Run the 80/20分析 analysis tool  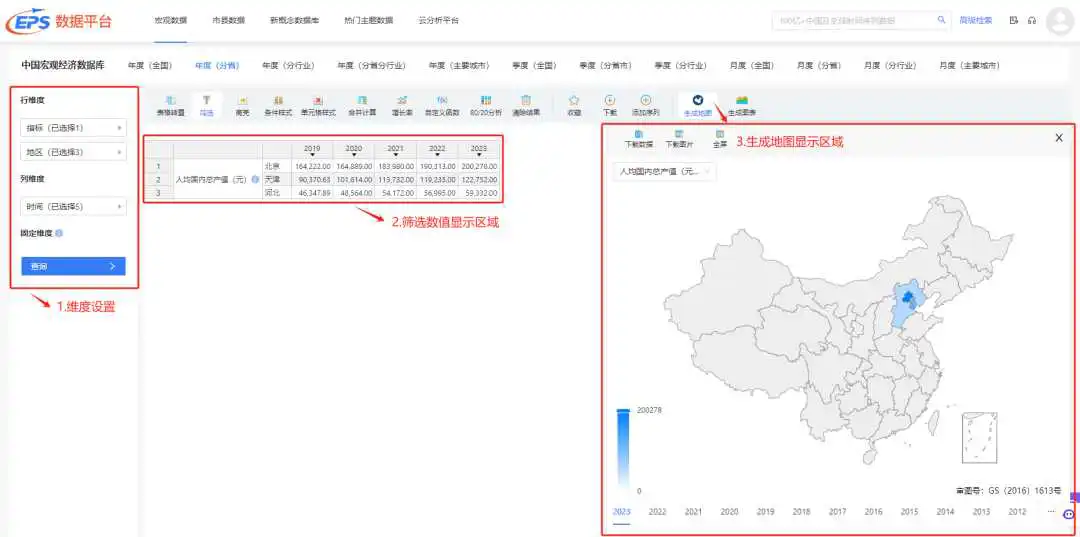tap(486, 105)
